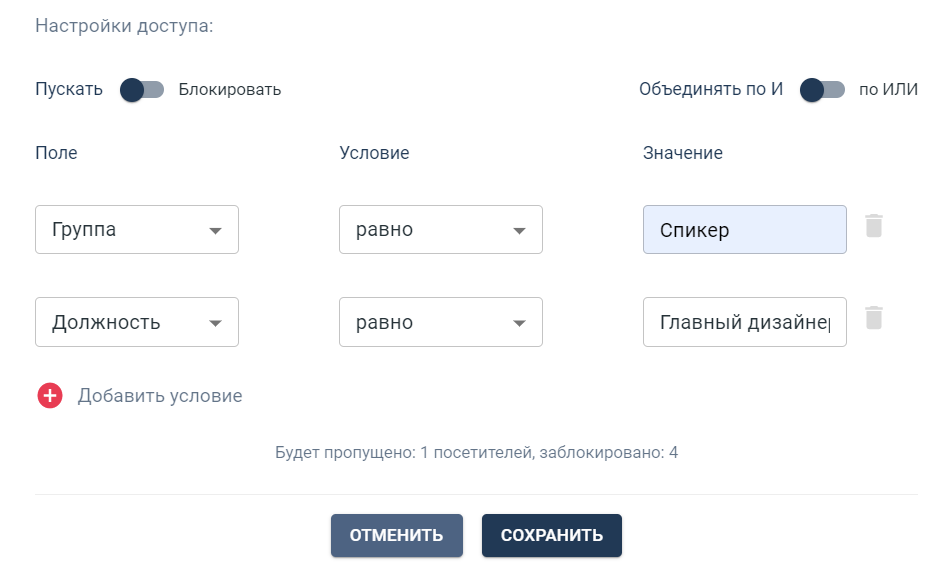Screen dimensions: 951x570
Task: Click the Пускать label
Action: (x=69, y=90)
